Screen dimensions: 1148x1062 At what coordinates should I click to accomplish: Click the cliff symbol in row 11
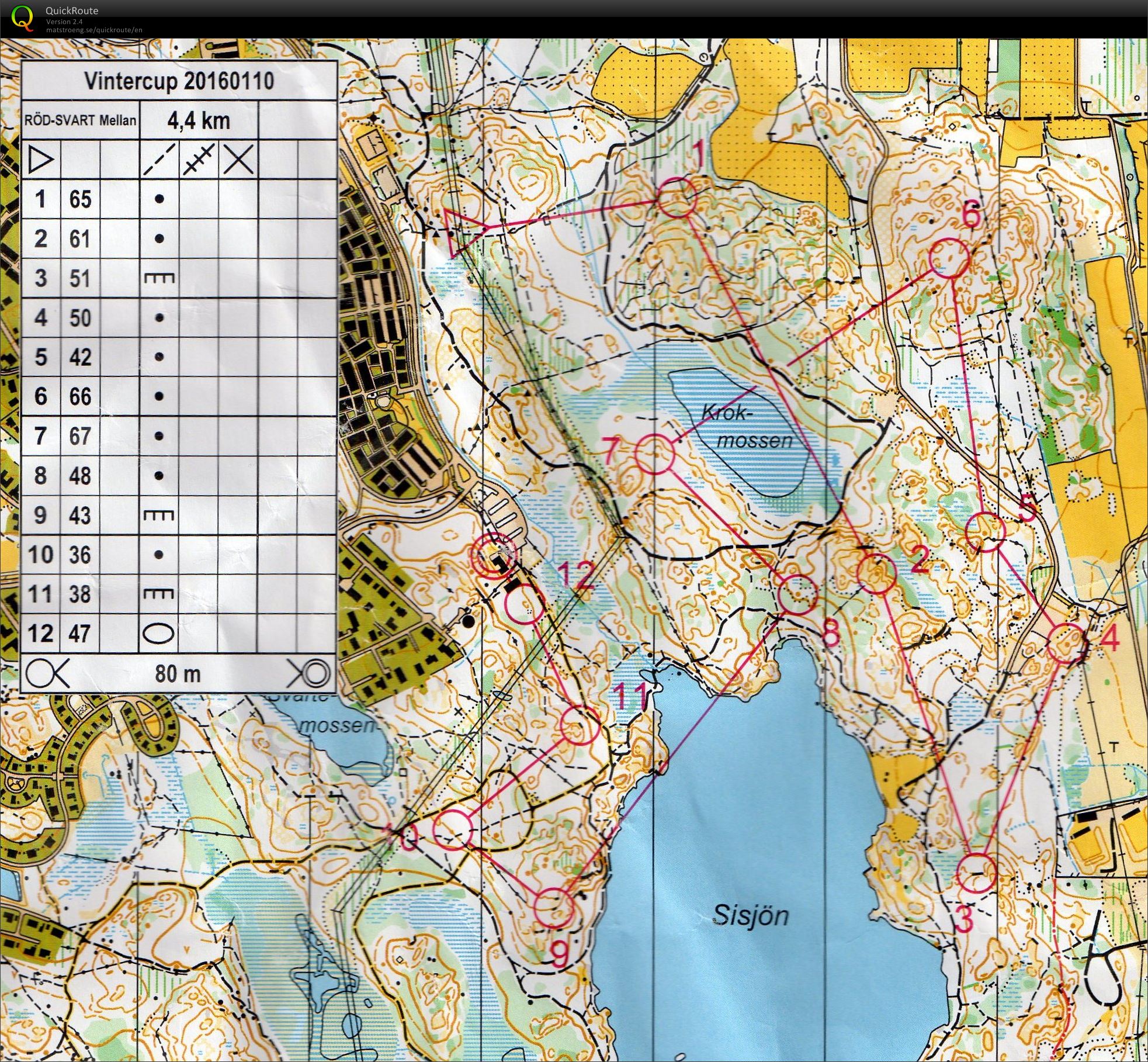click(x=159, y=594)
